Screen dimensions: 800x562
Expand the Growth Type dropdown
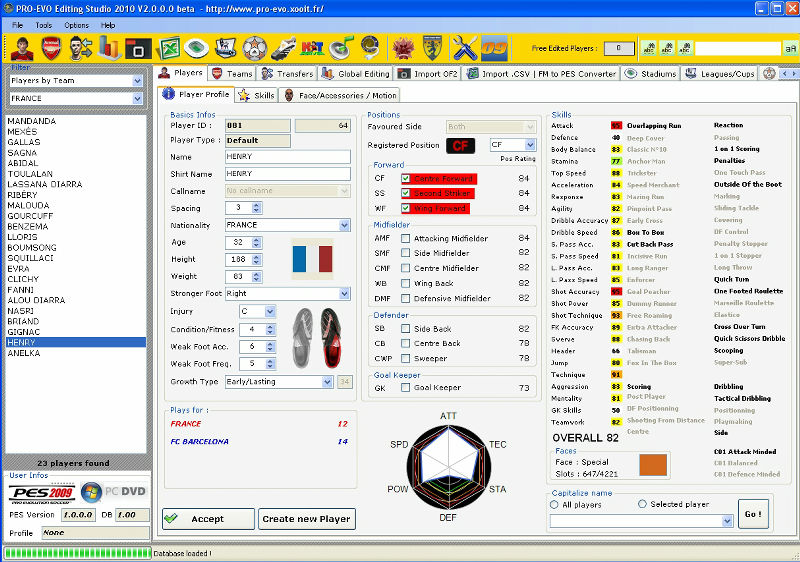tap(327, 381)
